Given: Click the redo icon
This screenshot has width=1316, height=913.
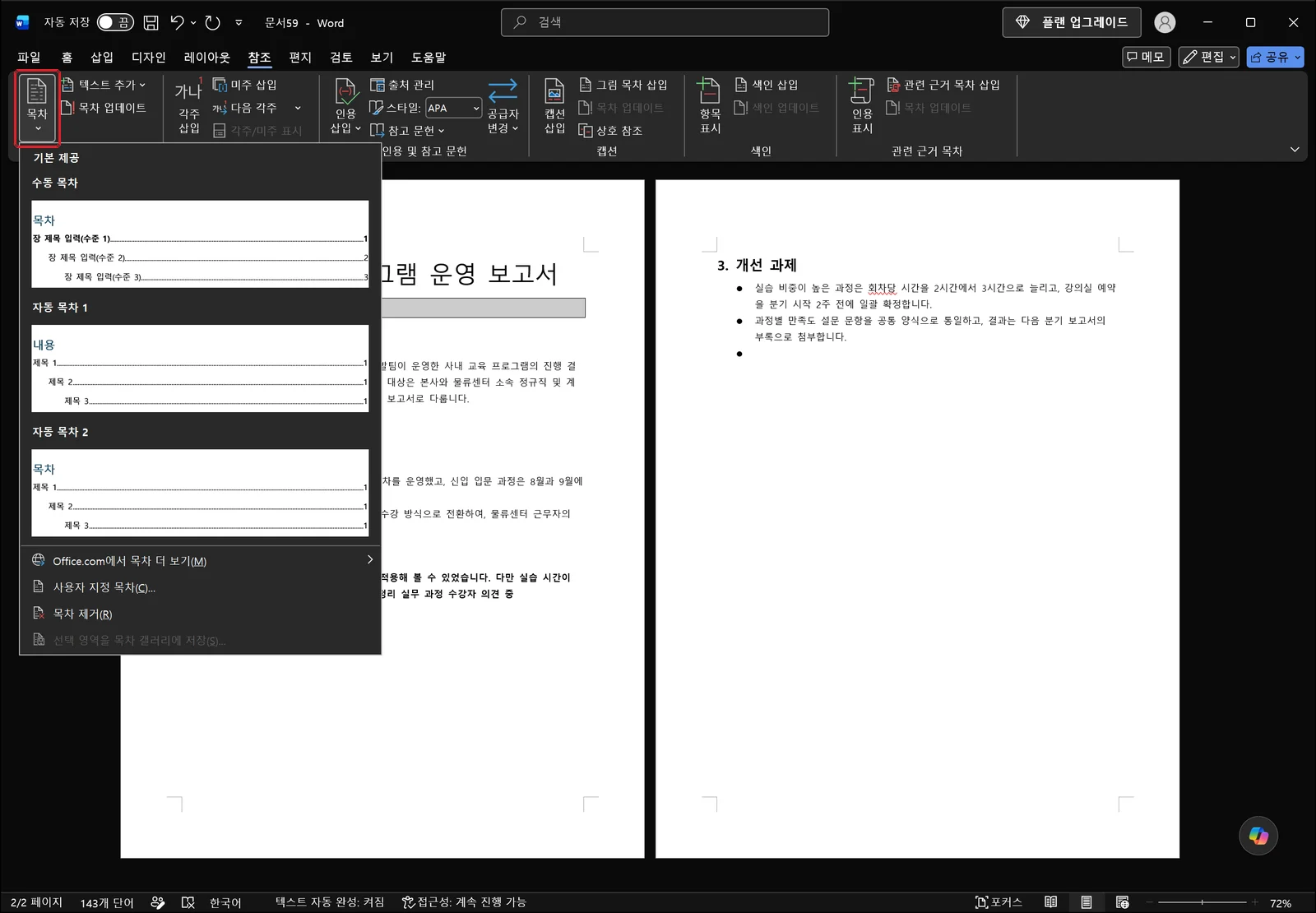Looking at the screenshot, I should point(213,22).
